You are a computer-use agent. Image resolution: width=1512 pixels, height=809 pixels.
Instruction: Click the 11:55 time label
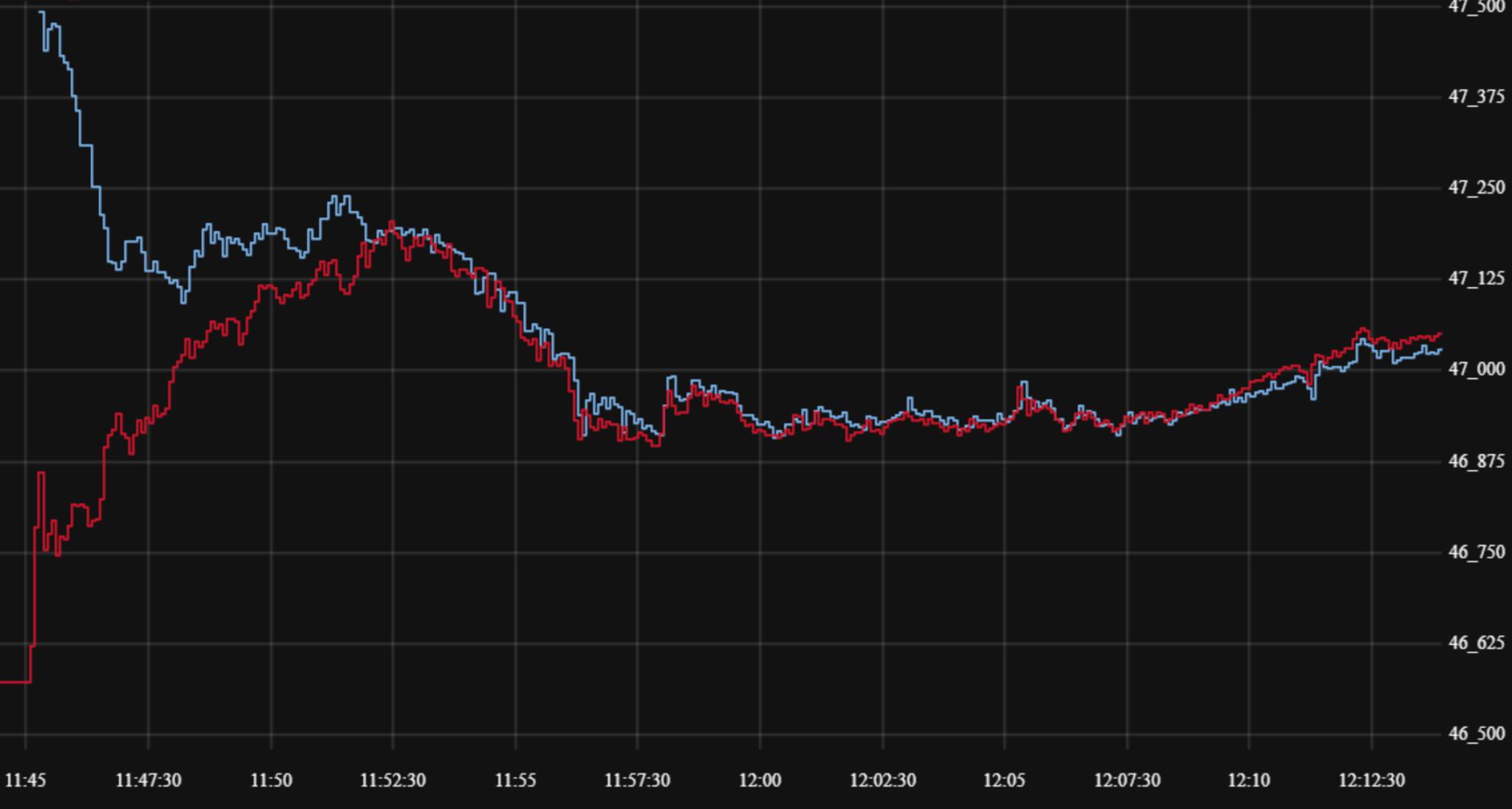pos(515,780)
